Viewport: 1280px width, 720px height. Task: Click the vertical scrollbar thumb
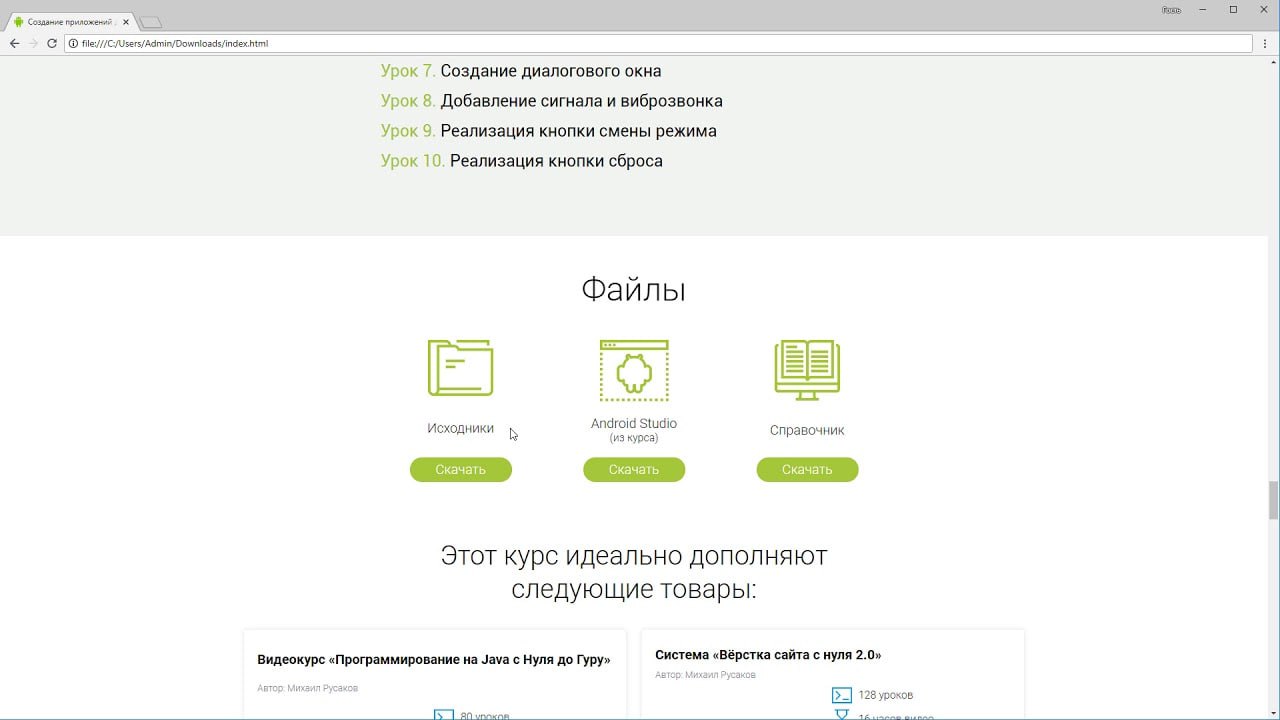(1273, 500)
